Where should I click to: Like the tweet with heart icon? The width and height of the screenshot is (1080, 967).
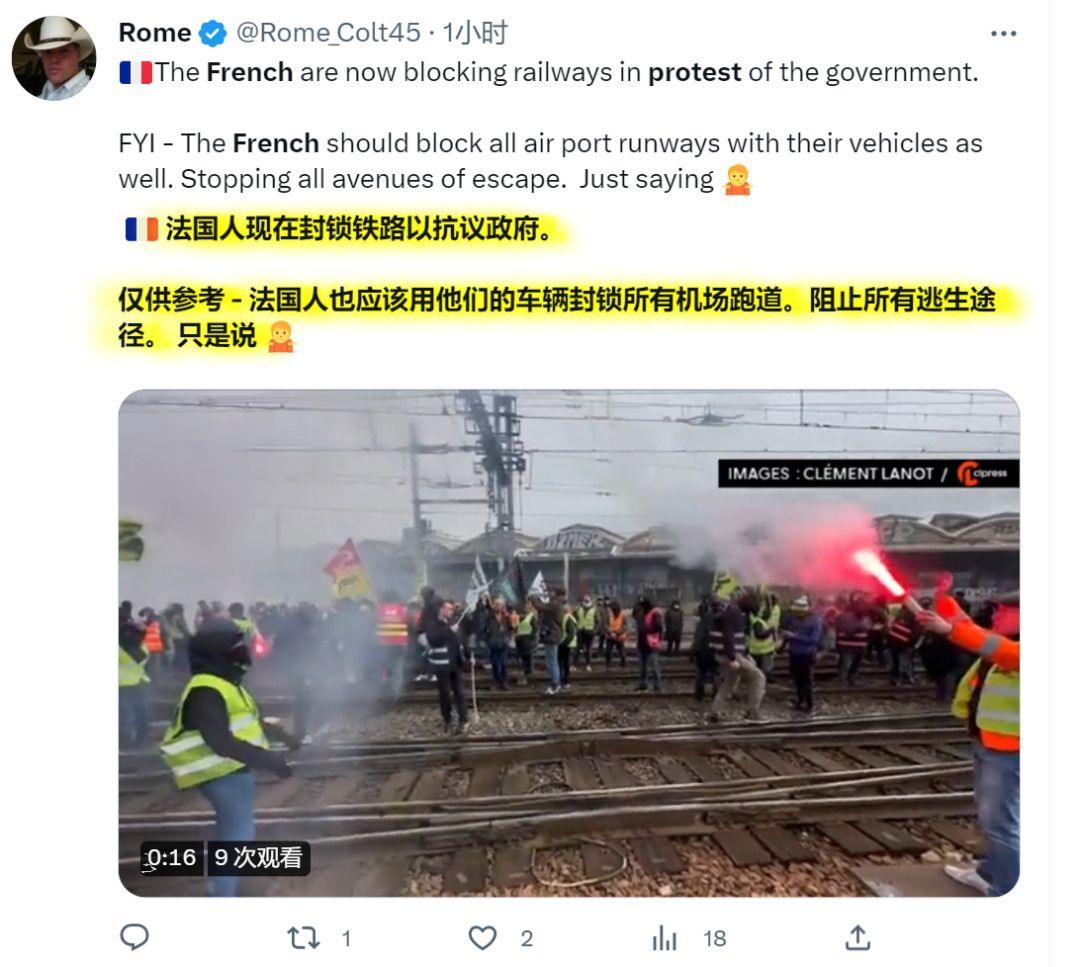[x=482, y=938]
